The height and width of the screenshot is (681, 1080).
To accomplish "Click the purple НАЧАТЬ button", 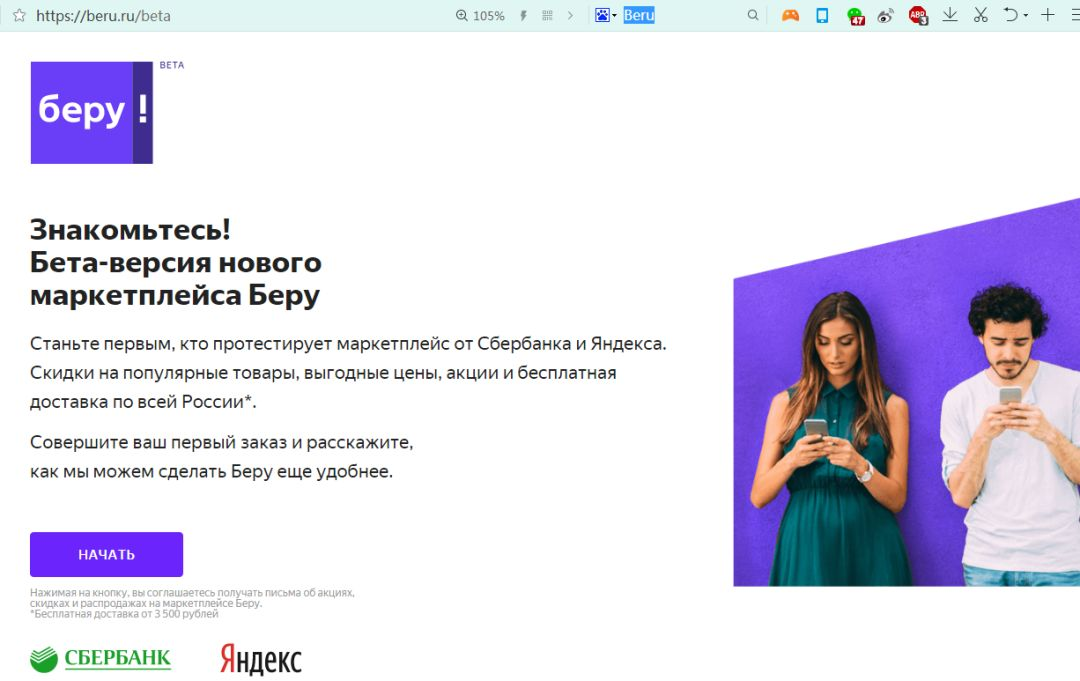I will (106, 554).
